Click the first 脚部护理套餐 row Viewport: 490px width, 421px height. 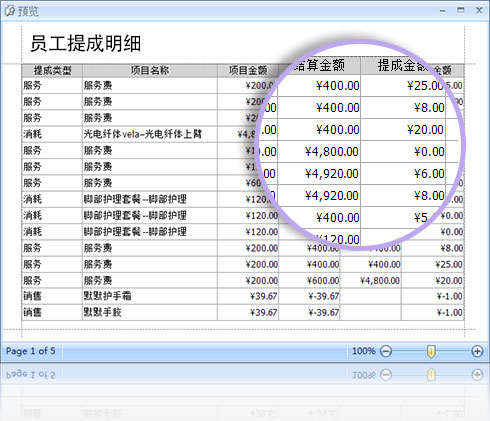click(x=243, y=199)
